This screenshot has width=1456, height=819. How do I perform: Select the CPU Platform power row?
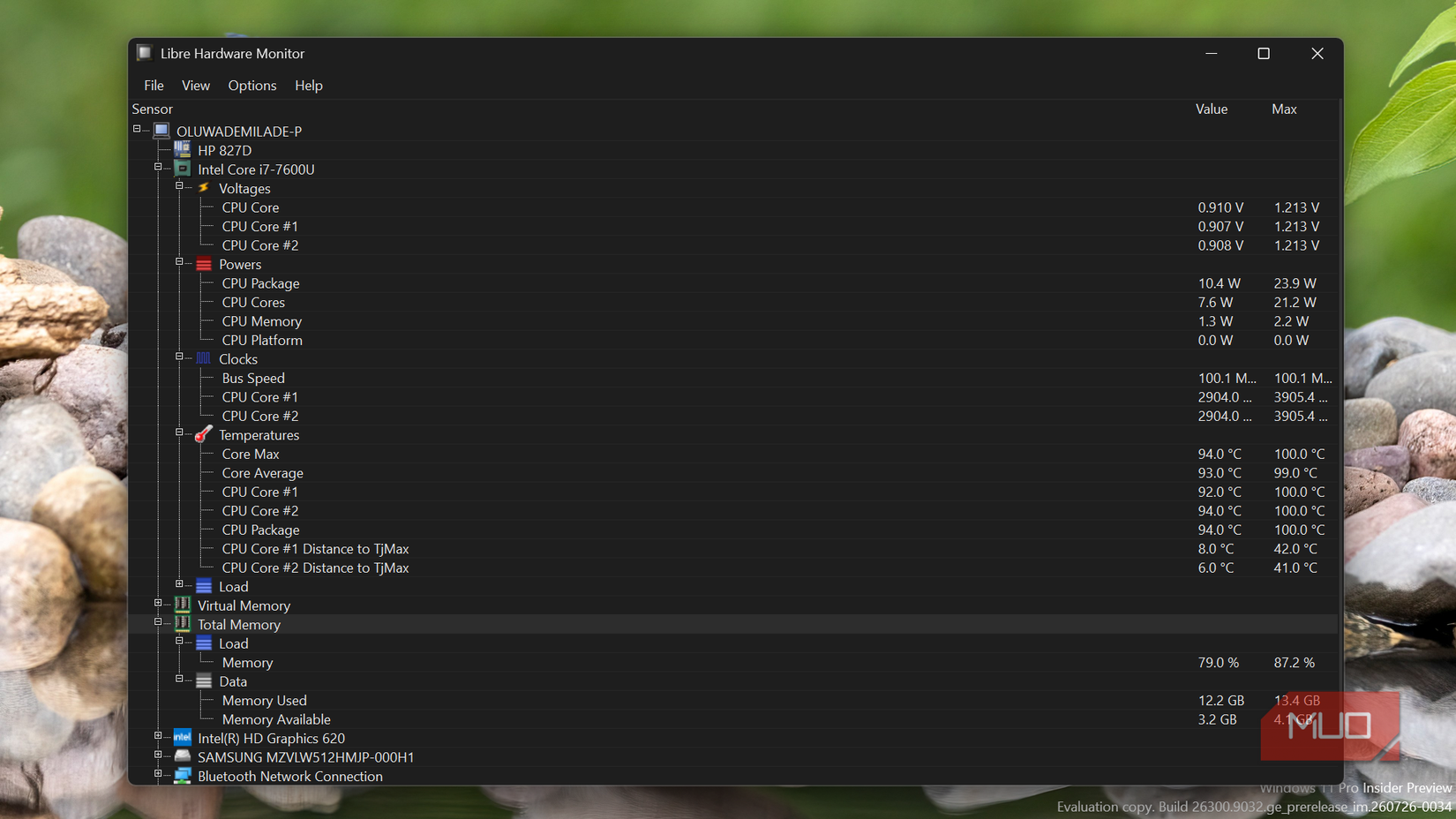(734, 340)
